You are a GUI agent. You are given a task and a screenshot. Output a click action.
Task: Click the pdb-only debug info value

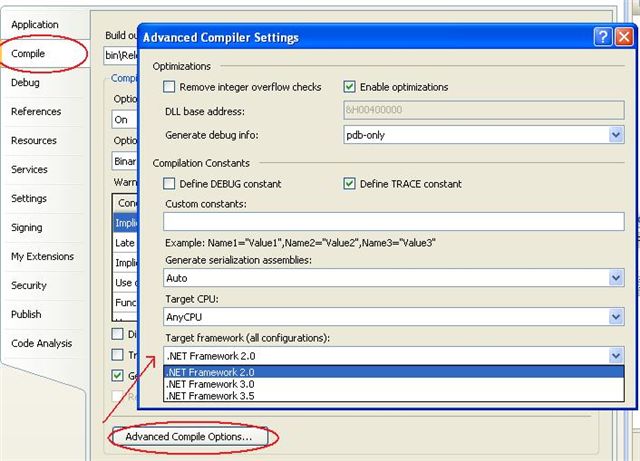point(365,135)
